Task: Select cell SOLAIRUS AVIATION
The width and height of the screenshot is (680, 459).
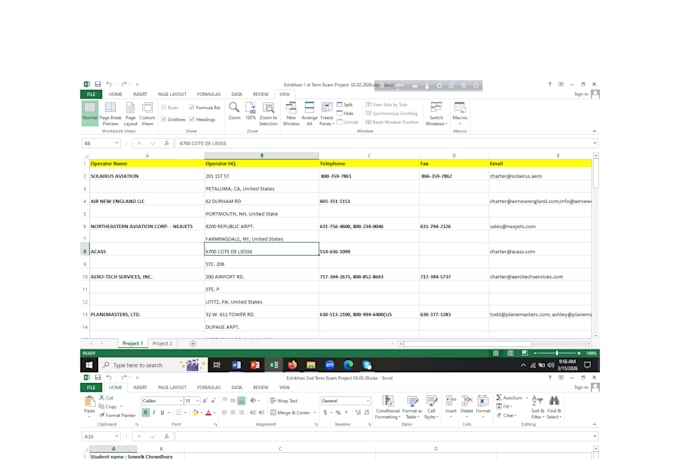Action: [x=147, y=176]
